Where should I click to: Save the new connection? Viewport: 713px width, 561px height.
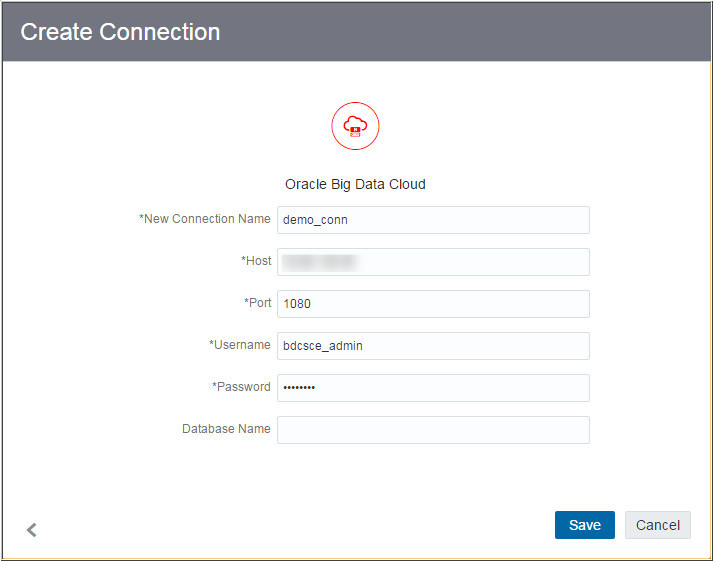[x=585, y=525]
